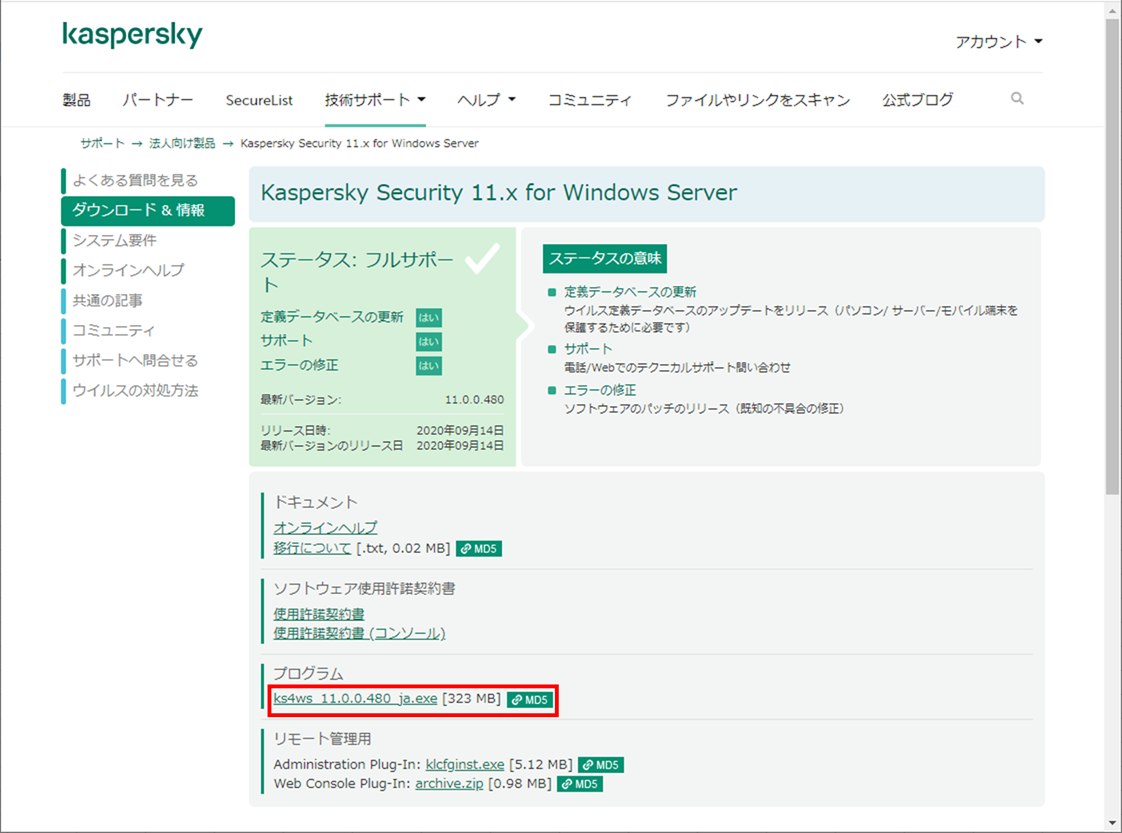This screenshot has width=1122, height=833.
Task: Show MD5 for ks4ws installer
Action: [x=530, y=700]
